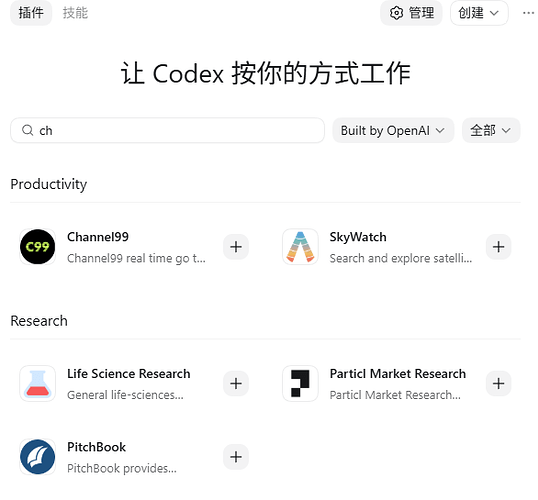Screen dimensions: 538x500
Task: Select the Channel99 plugin title
Action: point(98,237)
